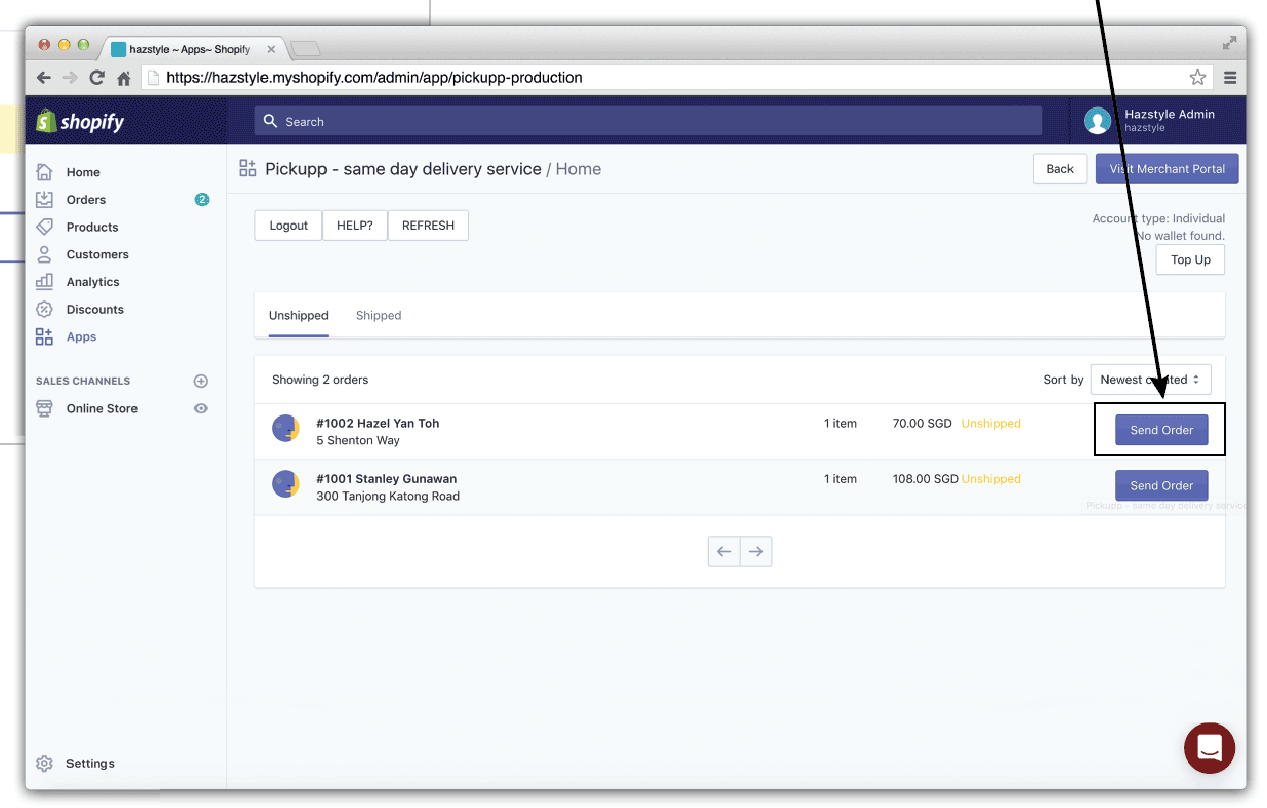Click the Back button
Image resolution: width=1267 pixels, height=808 pixels.
coord(1060,168)
